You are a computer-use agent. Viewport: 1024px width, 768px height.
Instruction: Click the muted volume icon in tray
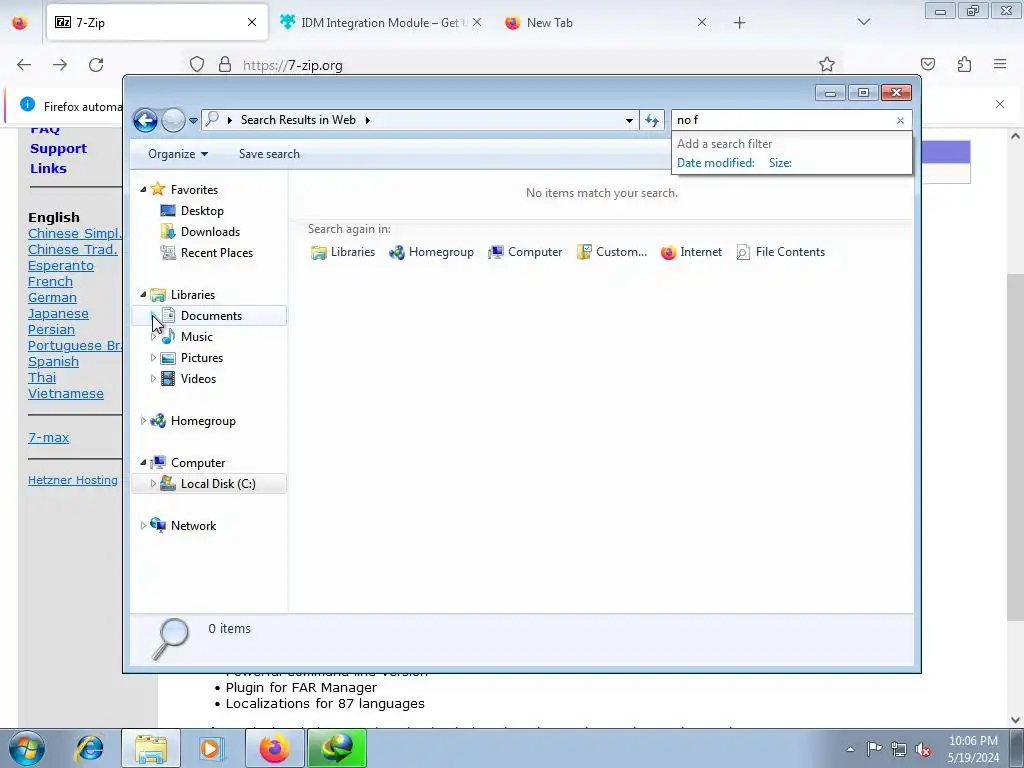click(923, 749)
